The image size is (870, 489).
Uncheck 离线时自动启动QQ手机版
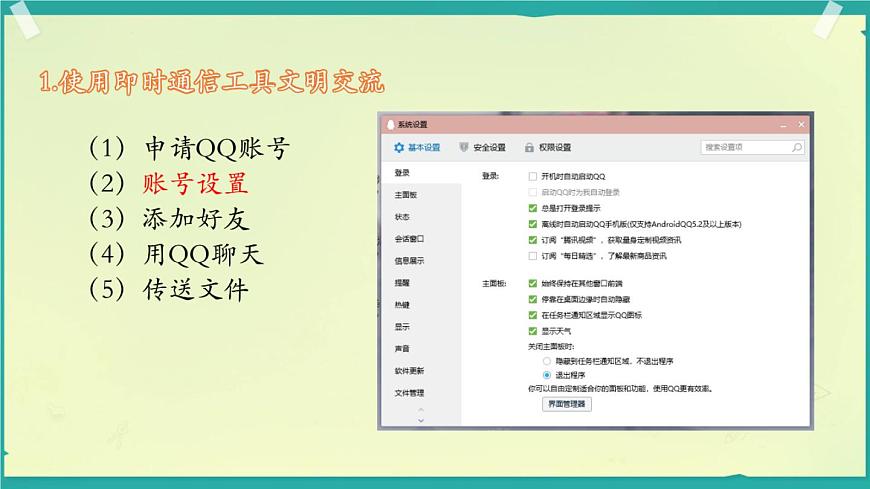click(533, 224)
